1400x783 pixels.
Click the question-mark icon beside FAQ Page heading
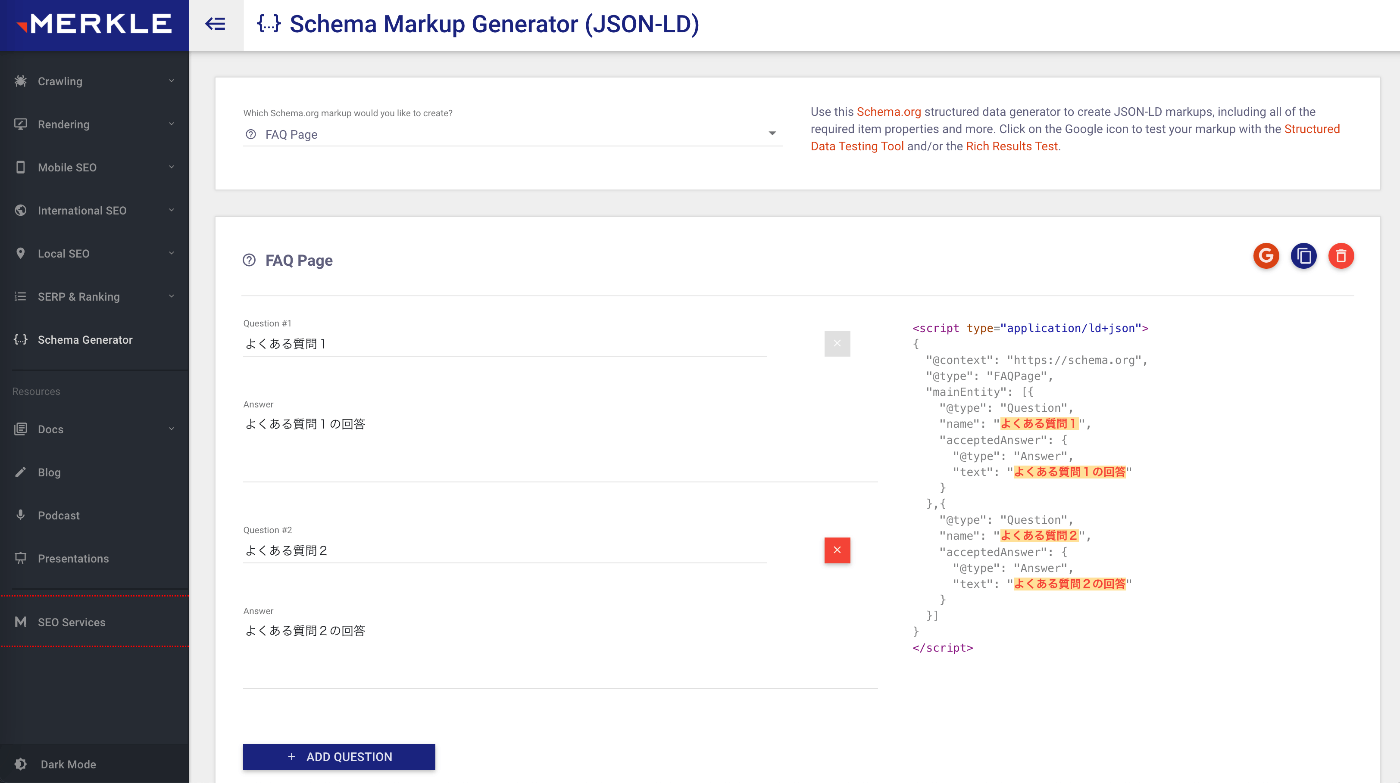pyautogui.click(x=249, y=260)
